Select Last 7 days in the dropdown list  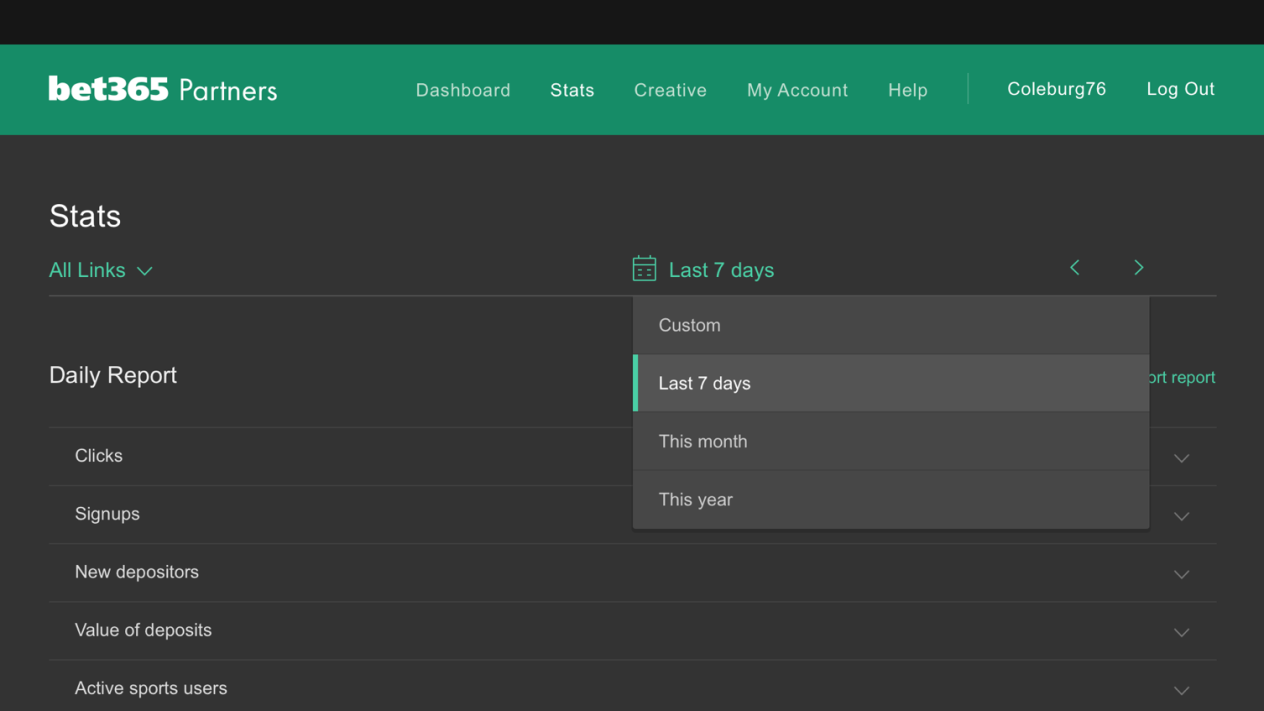coord(891,383)
